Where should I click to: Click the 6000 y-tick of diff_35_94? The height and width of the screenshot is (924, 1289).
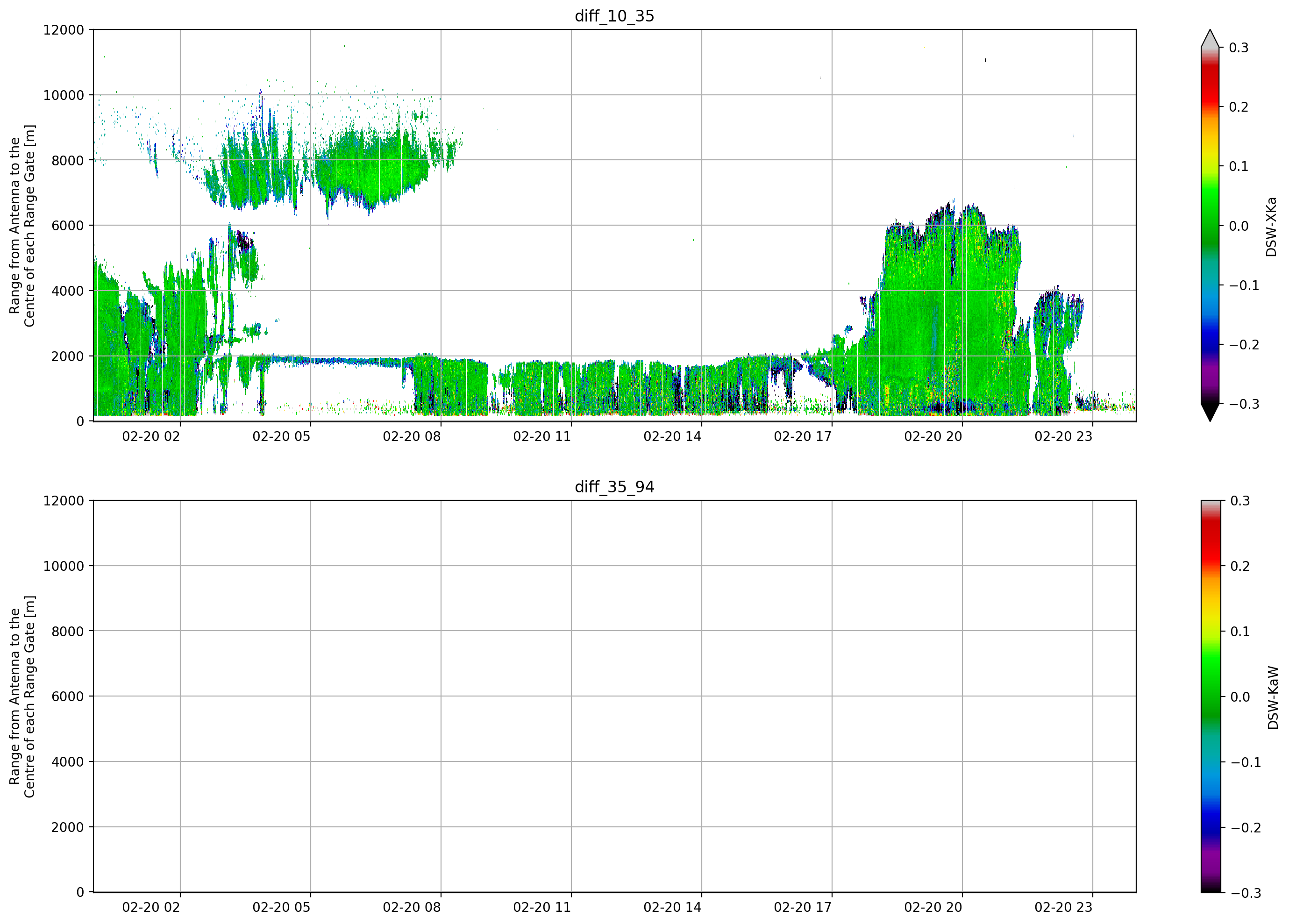pyautogui.click(x=68, y=697)
